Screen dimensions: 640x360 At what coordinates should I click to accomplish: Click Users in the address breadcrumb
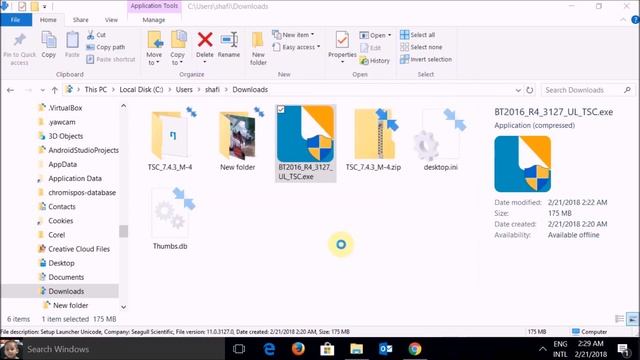click(184, 90)
